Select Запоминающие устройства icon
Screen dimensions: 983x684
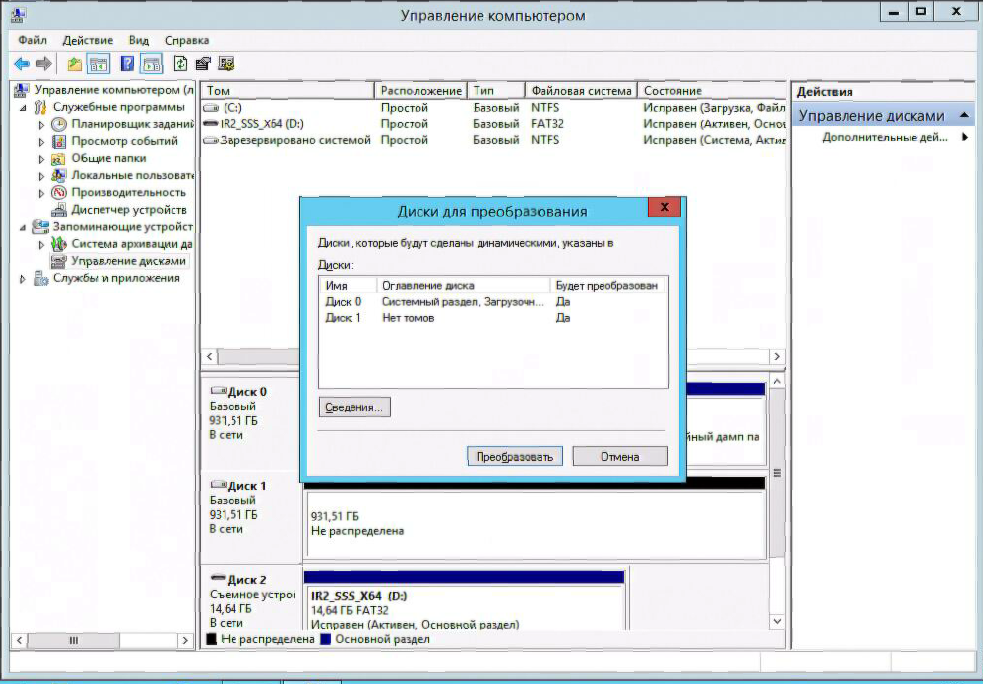coord(41,226)
